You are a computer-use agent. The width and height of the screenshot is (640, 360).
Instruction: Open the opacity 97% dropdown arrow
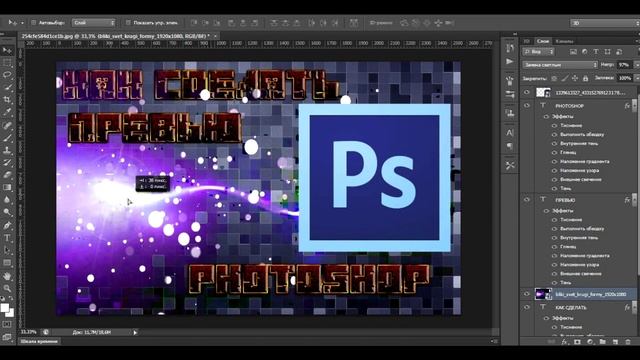(636, 65)
